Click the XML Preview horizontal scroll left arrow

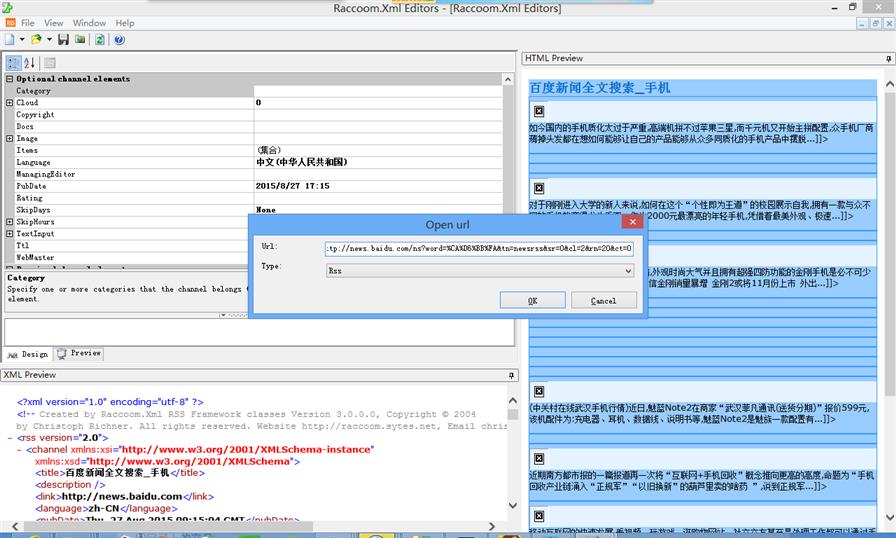[x=15, y=526]
